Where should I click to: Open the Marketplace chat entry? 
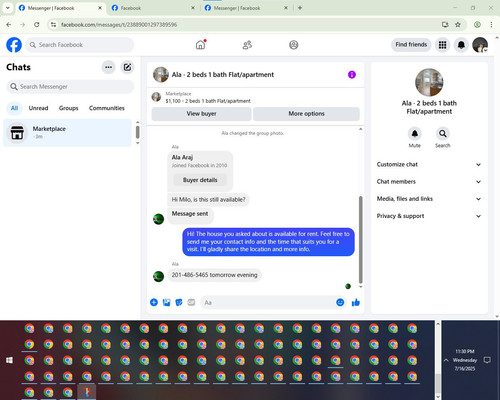68,133
